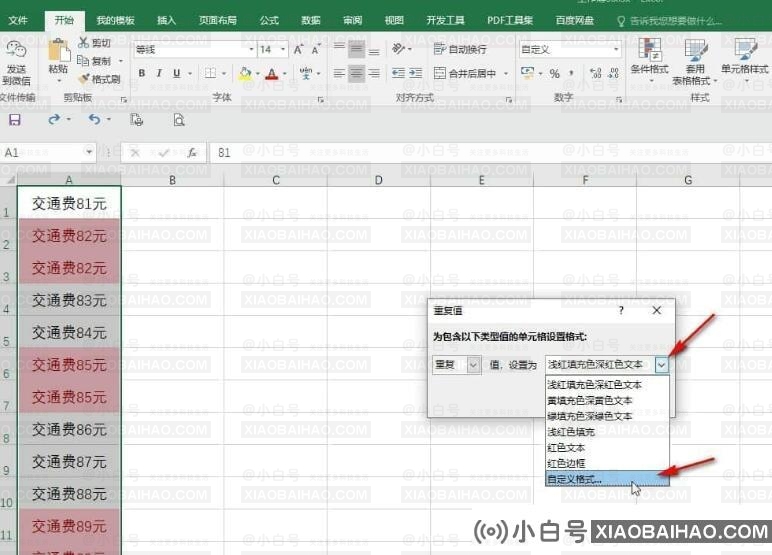772x555 pixels.
Task: Expand the 重复 value type dropdown
Action: point(473,365)
